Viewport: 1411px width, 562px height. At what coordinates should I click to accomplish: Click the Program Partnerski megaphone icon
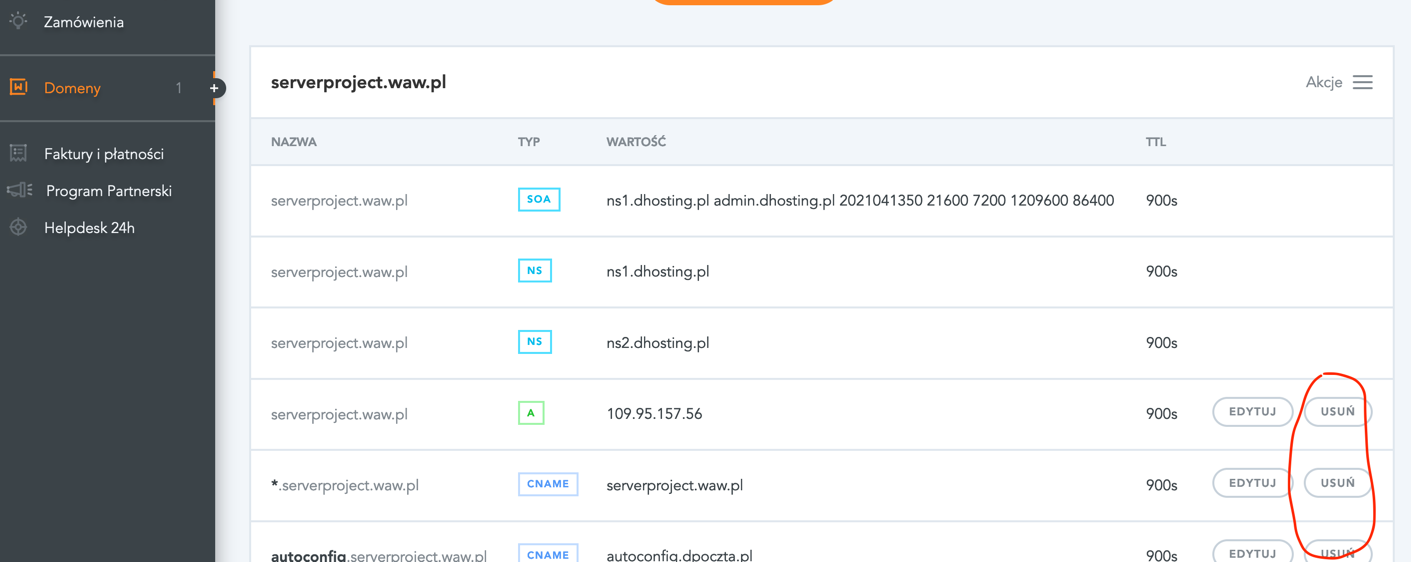pyautogui.click(x=19, y=190)
